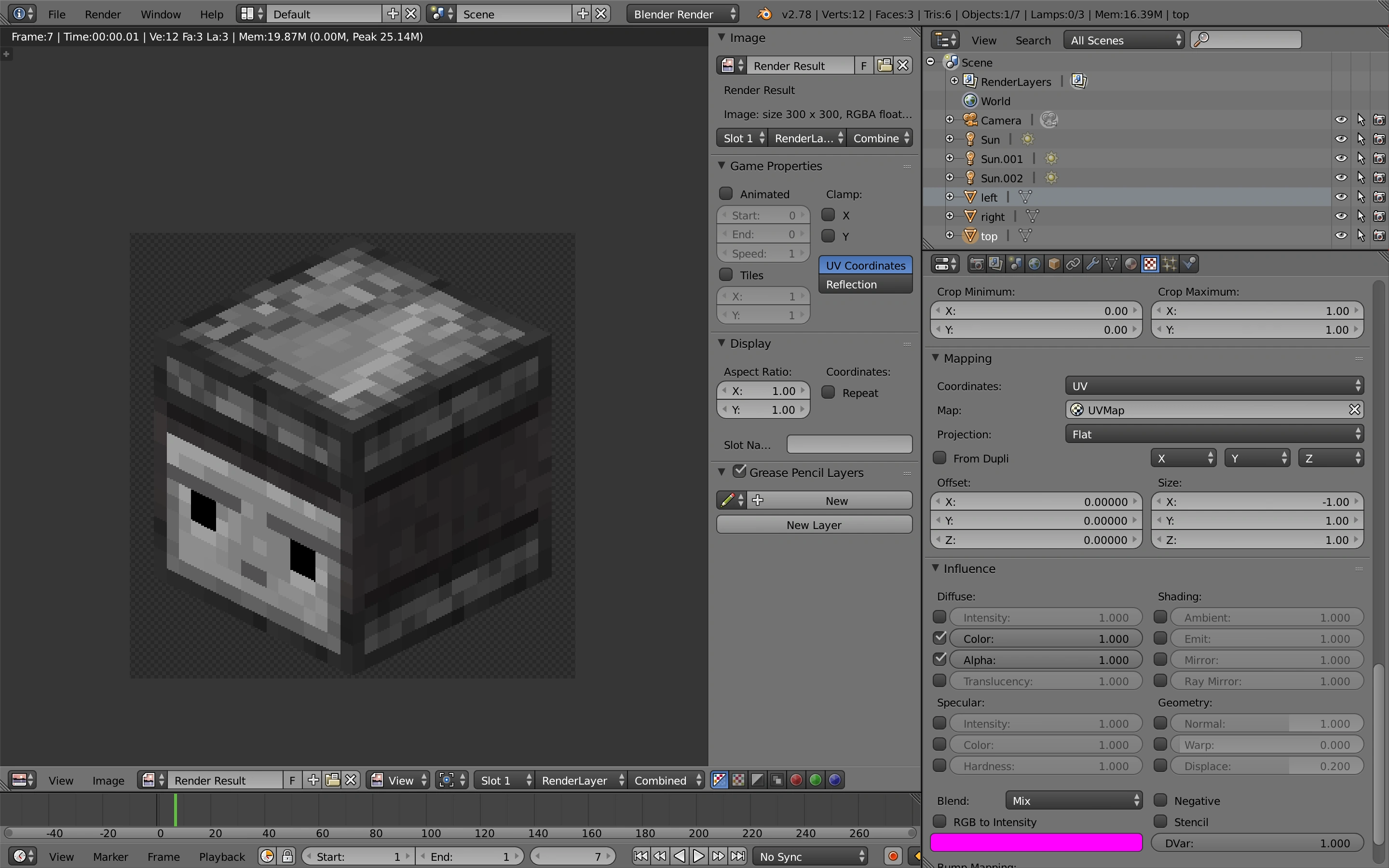The height and width of the screenshot is (868, 1389).
Task: Enable the Animated checkbox
Action: pos(726,194)
